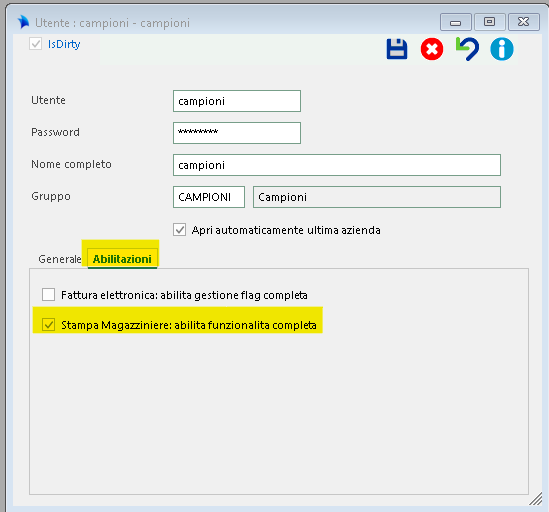Click the window resize grip corner
The image size is (549, 512).
point(535,499)
